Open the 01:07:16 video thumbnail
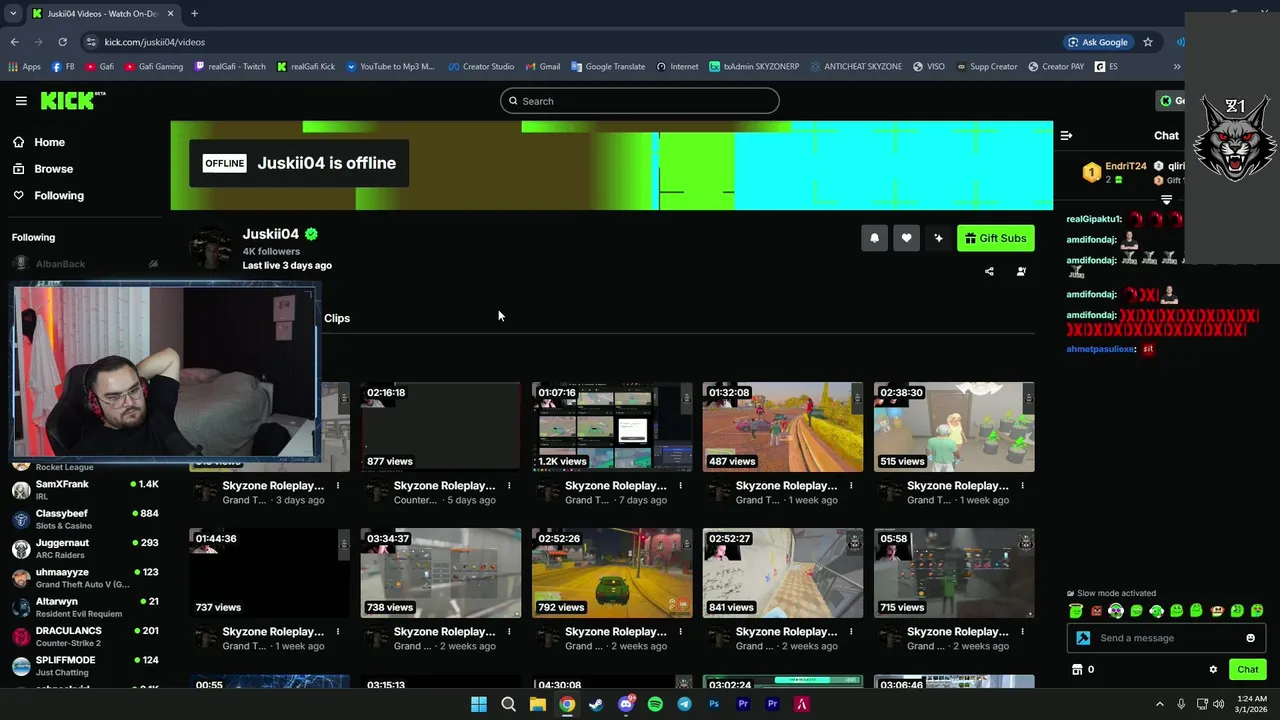Image resolution: width=1280 pixels, height=720 pixels. [612, 427]
